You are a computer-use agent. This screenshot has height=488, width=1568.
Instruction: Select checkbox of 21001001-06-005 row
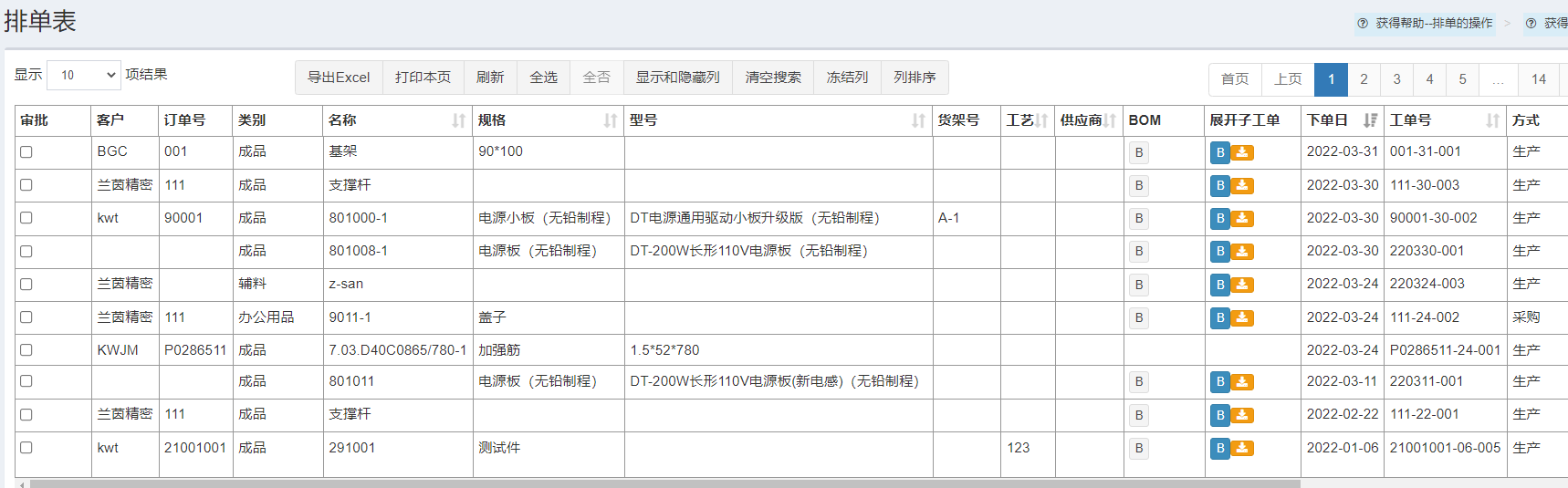coord(26,448)
